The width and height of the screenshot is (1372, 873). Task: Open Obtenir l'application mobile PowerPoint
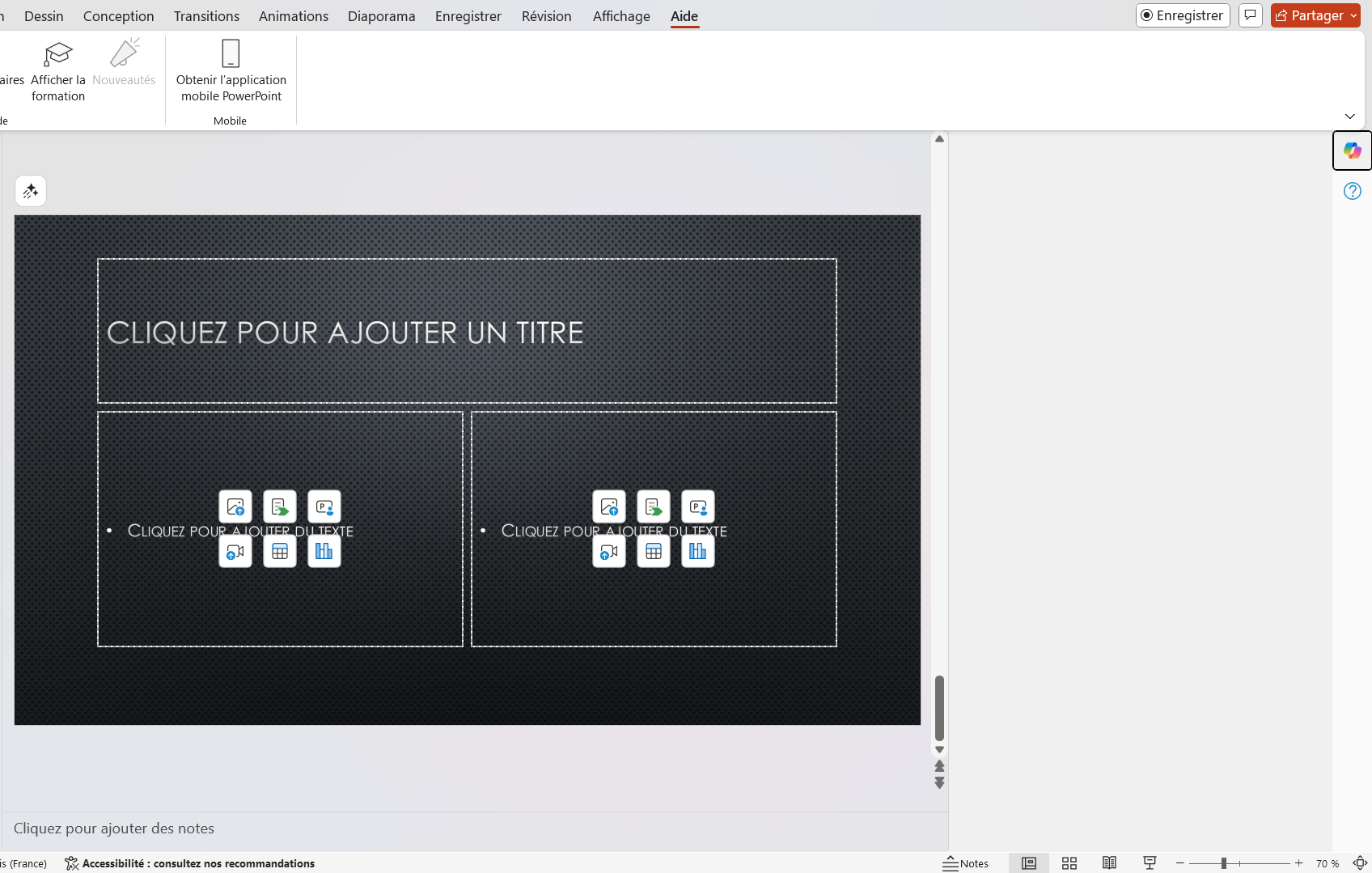[x=231, y=71]
